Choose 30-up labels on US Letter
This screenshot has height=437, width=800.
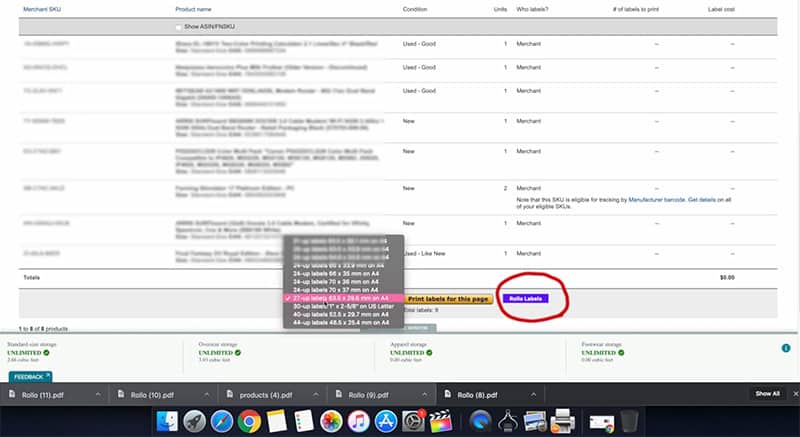click(343, 306)
